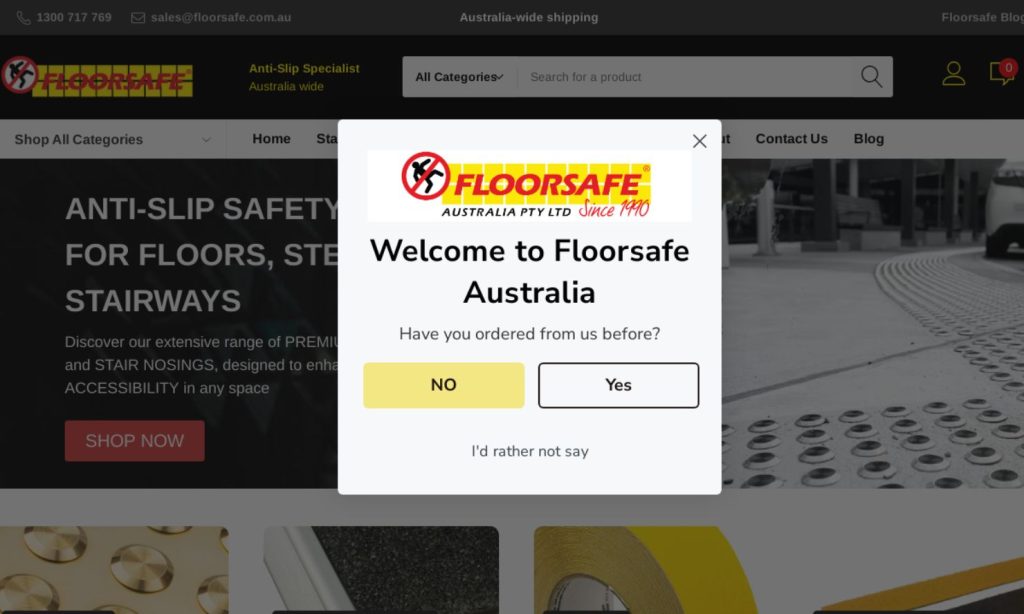Screen dimensions: 1024x614
Task: Open the Blog menu item
Action: click(x=869, y=138)
